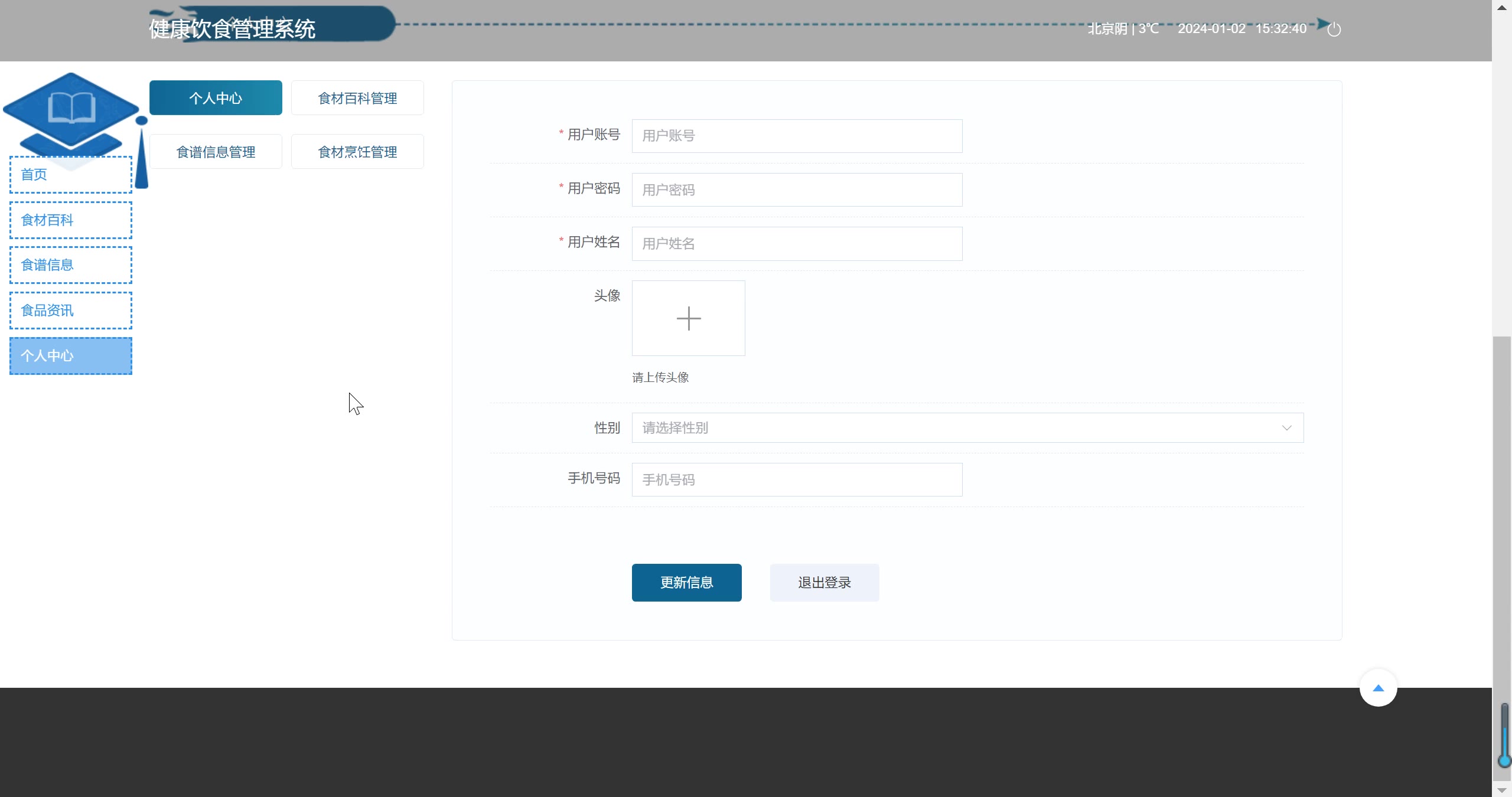
Task: Open the 食谱信息管理 tab
Action: pyautogui.click(x=216, y=152)
